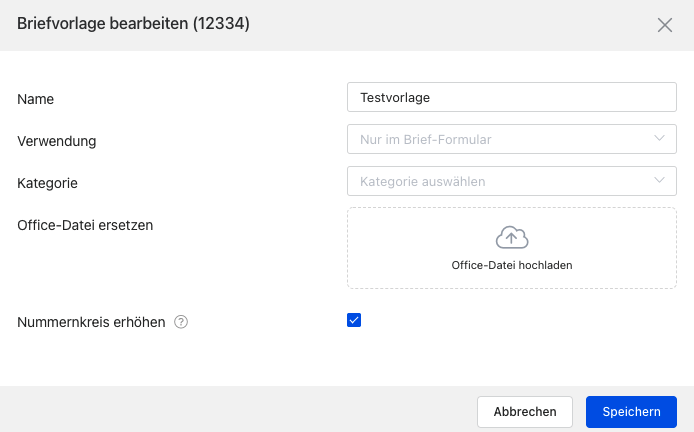Click the 'Office-Datei ersetzen' label
This screenshot has width=694, height=432.
pos(85,225)
